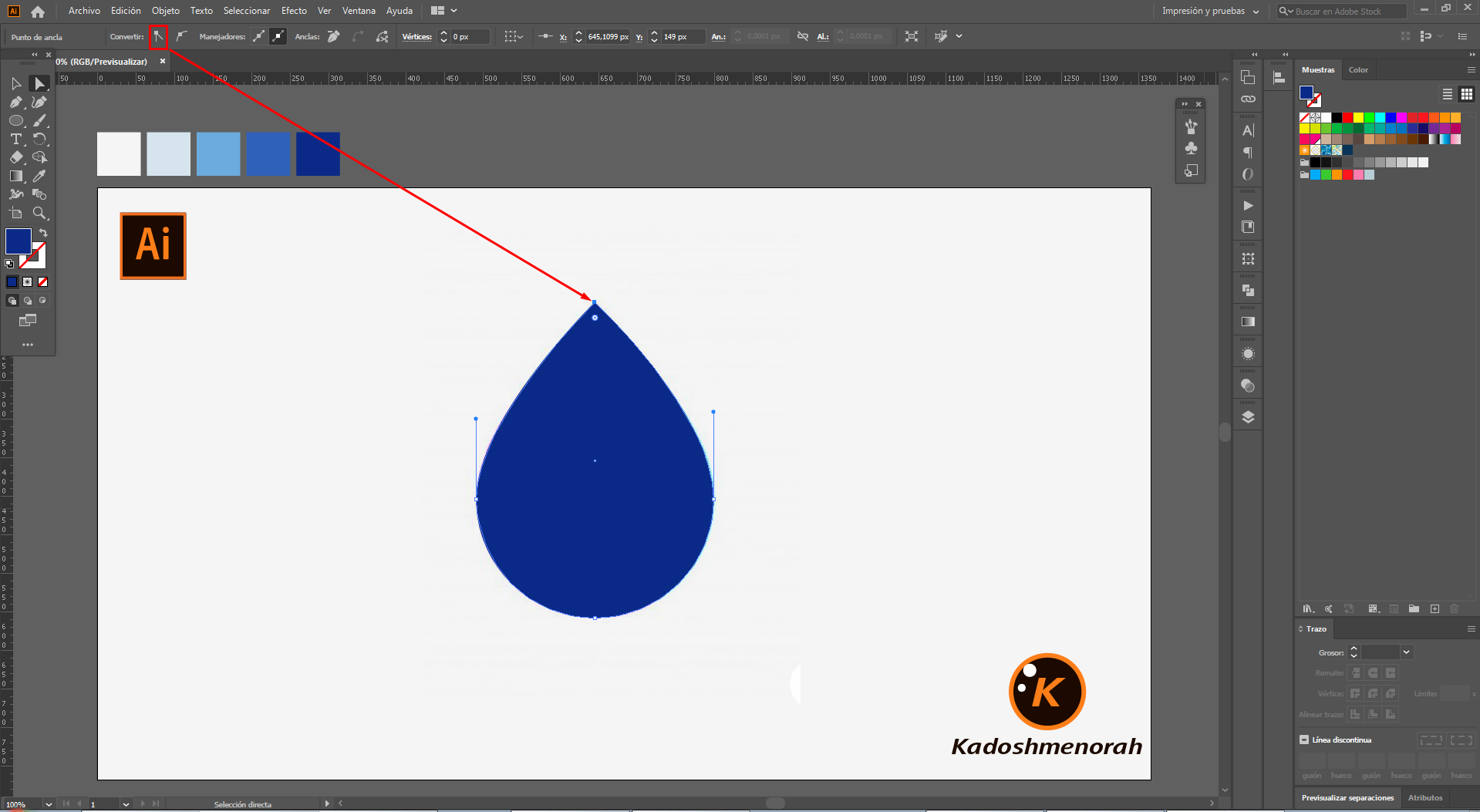Open the Objeto menu
1480x812 pixels.
165,11
